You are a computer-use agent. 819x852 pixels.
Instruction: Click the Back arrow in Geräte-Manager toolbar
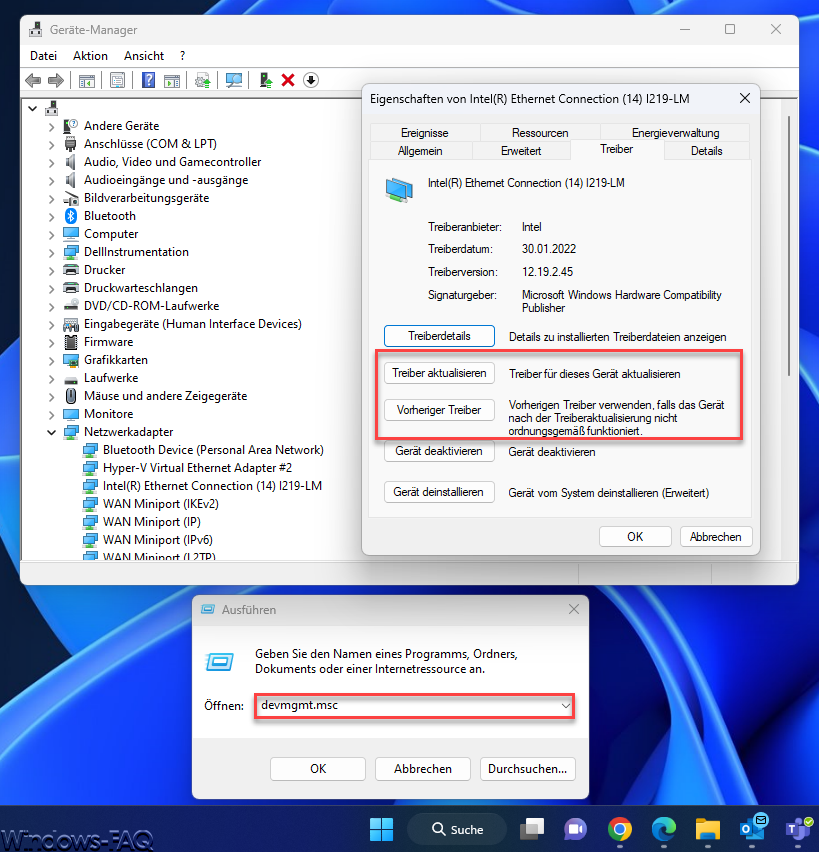33,80
